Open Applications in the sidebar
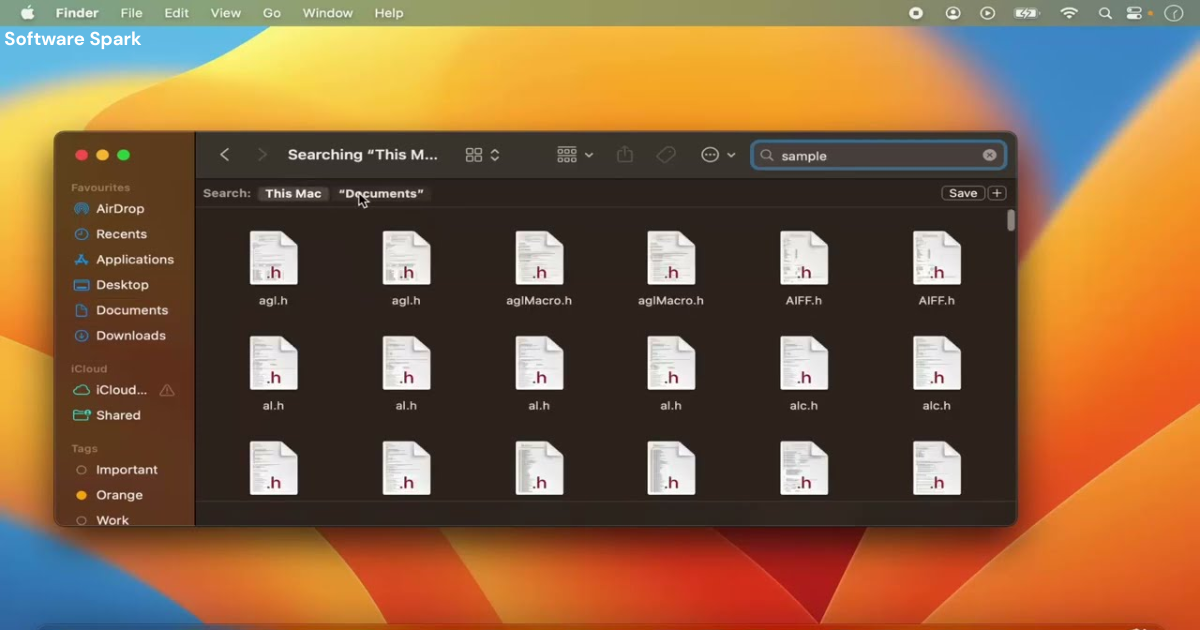 [124, 259]
